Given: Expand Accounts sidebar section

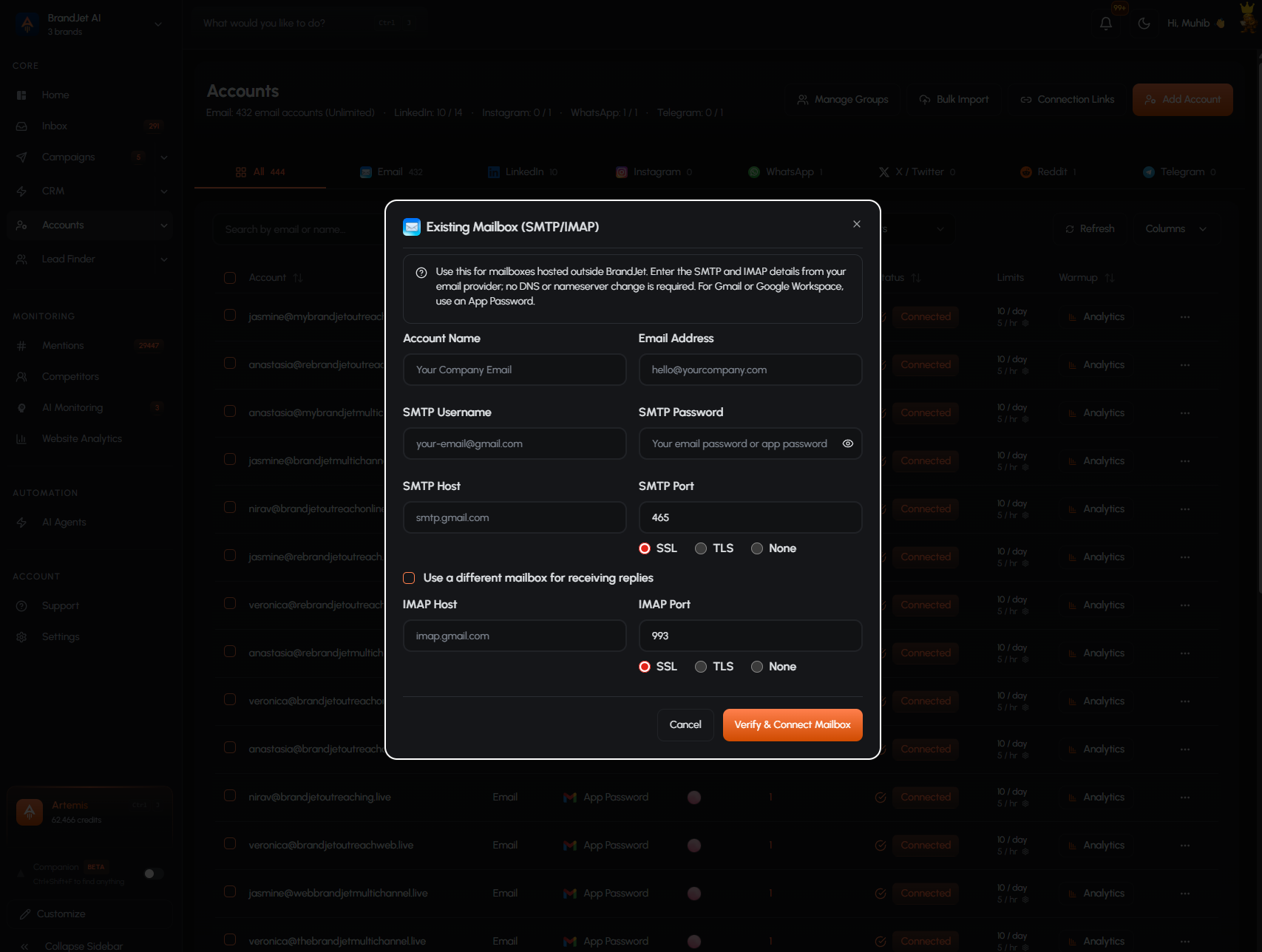Looking at the screenshot, I should click(163, 225).
